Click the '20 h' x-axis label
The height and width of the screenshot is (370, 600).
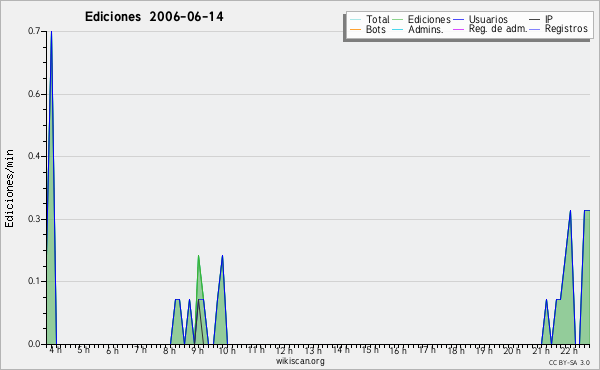click(512, 350)
